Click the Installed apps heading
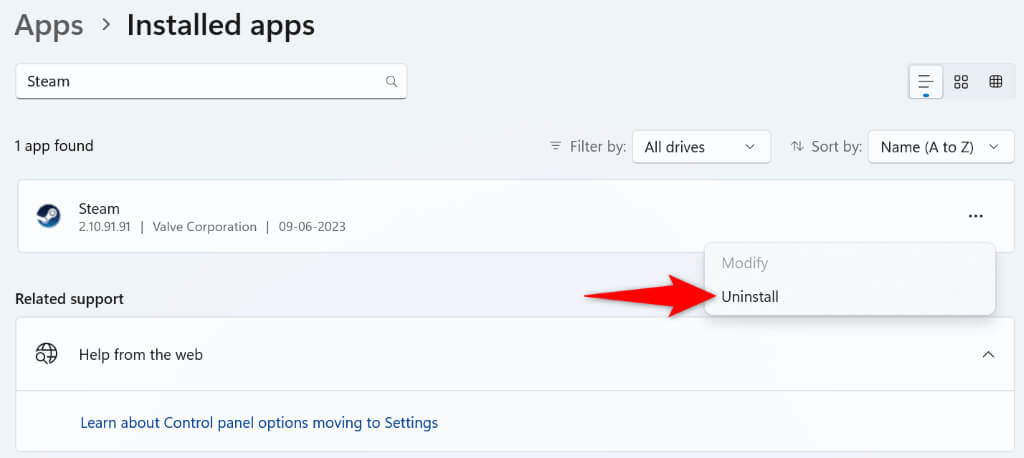The image size is (1024, 458). pos(220,26)
